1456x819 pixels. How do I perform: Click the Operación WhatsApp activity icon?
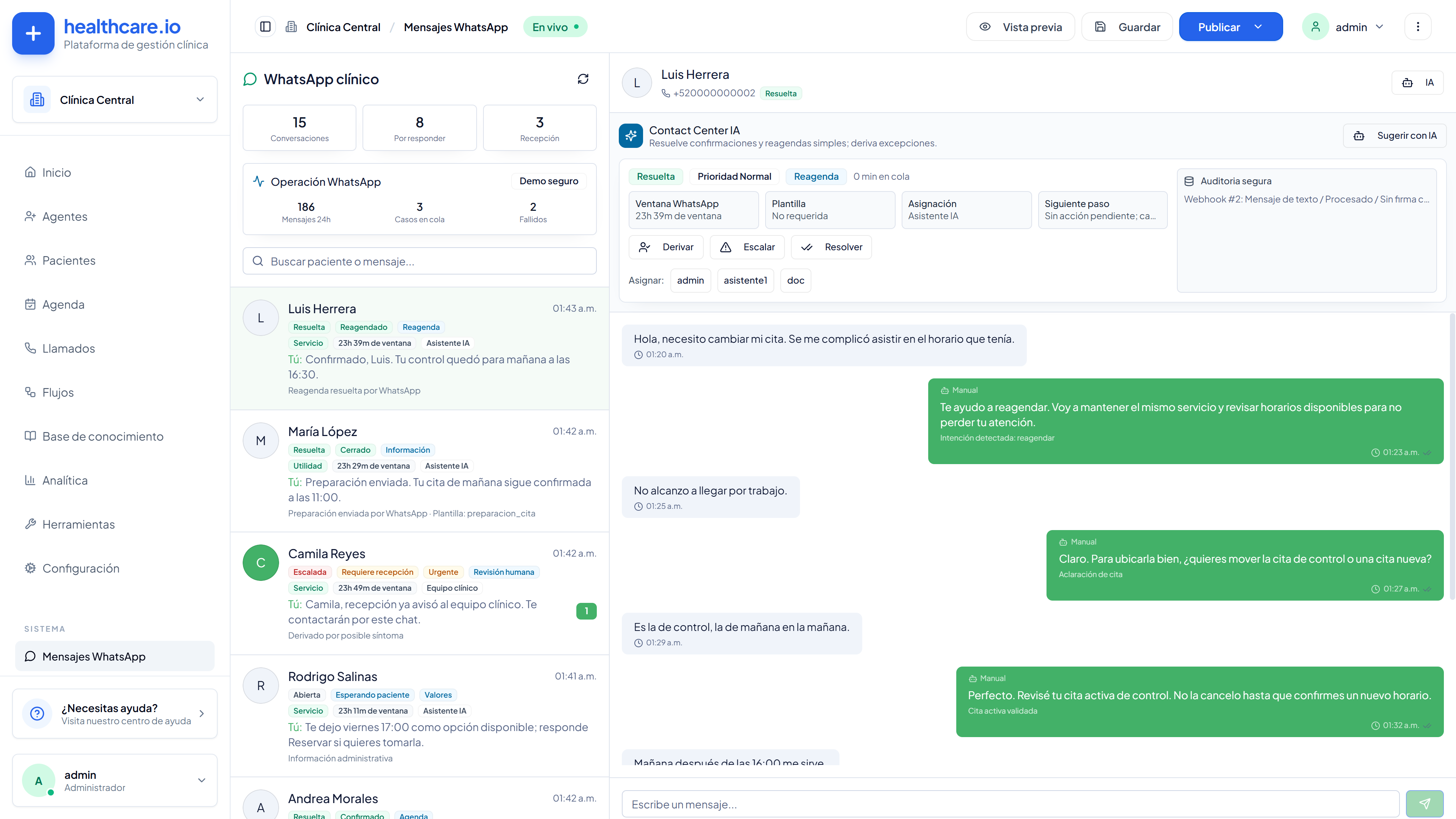click(258, 182)
